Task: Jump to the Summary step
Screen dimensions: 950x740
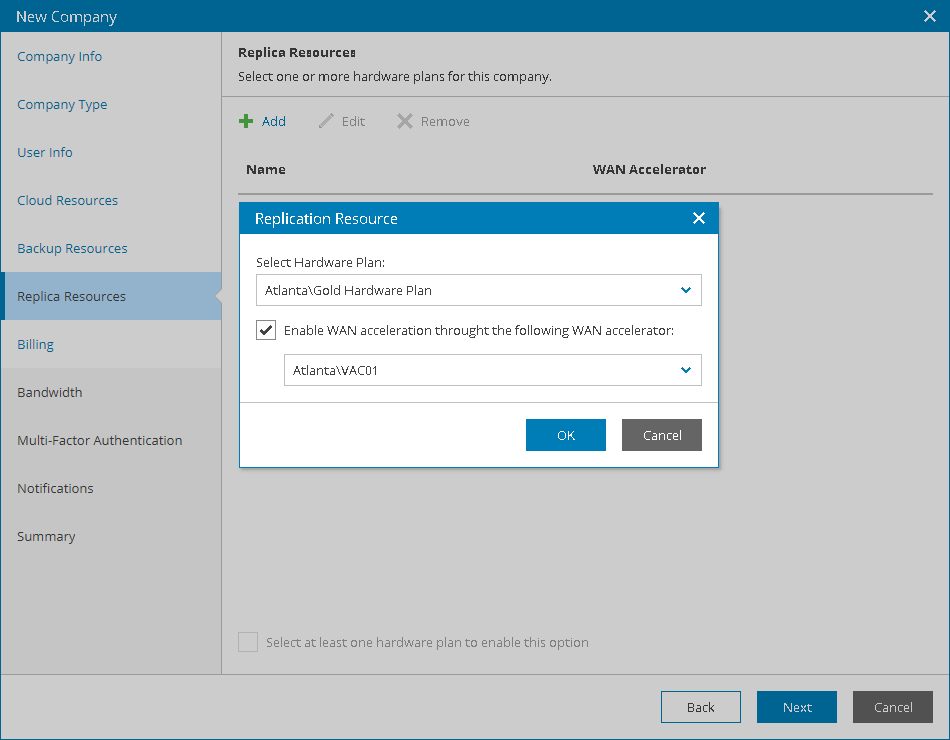Action: (x=46, y=536)
